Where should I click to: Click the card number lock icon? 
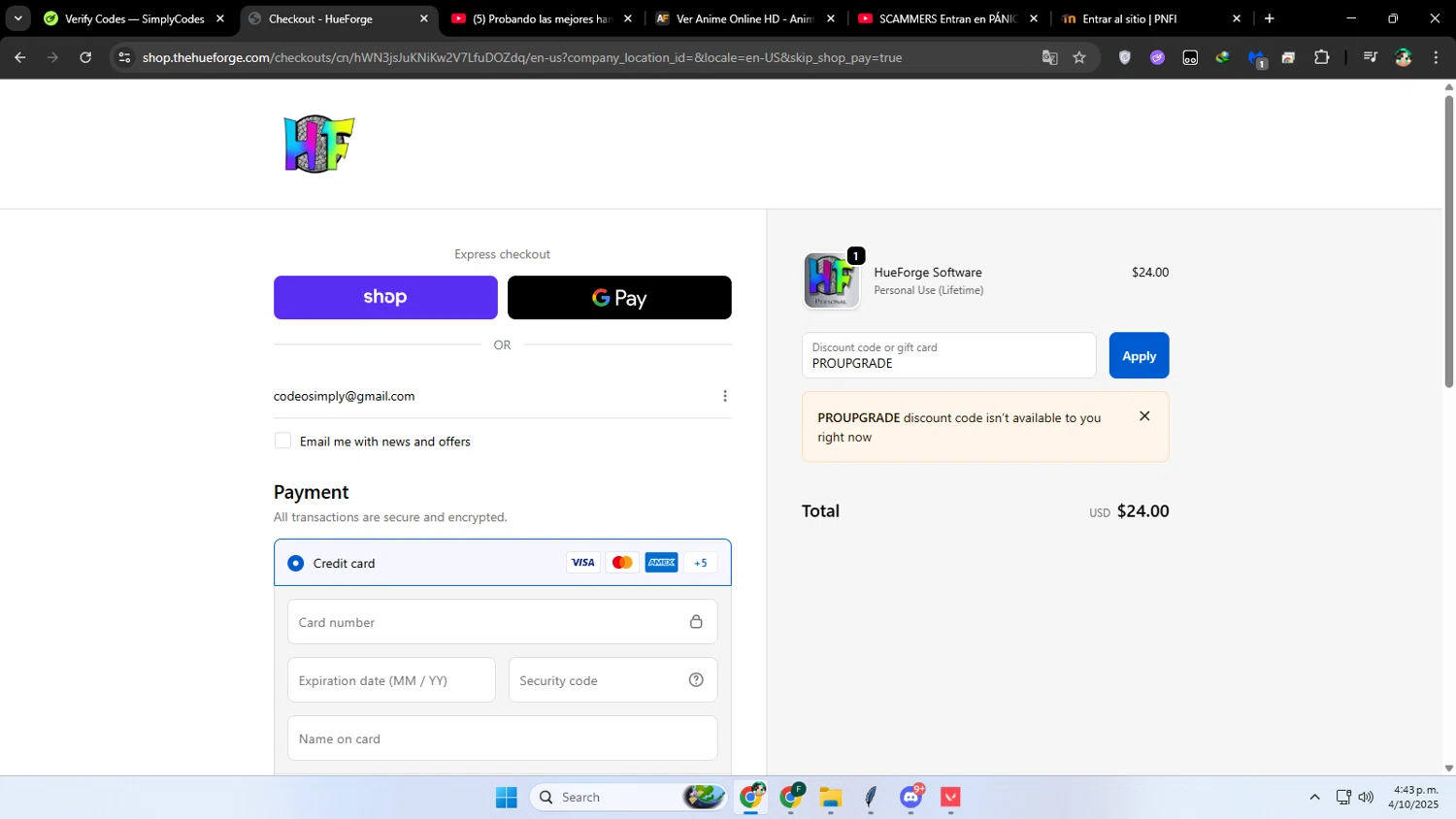pos(696,622)
